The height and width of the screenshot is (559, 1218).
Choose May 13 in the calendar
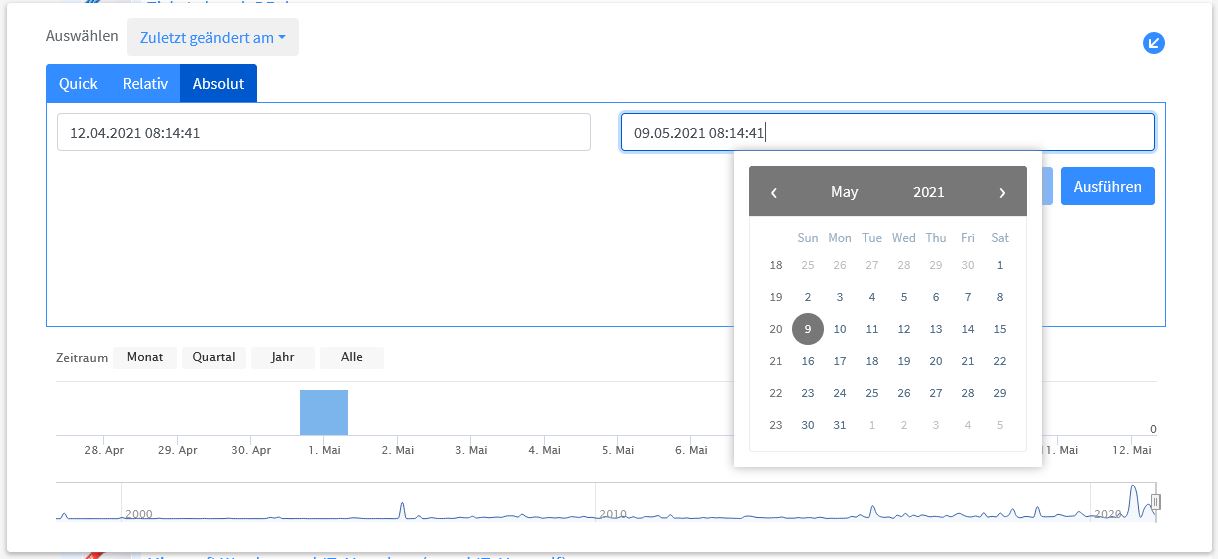[936, 329]
